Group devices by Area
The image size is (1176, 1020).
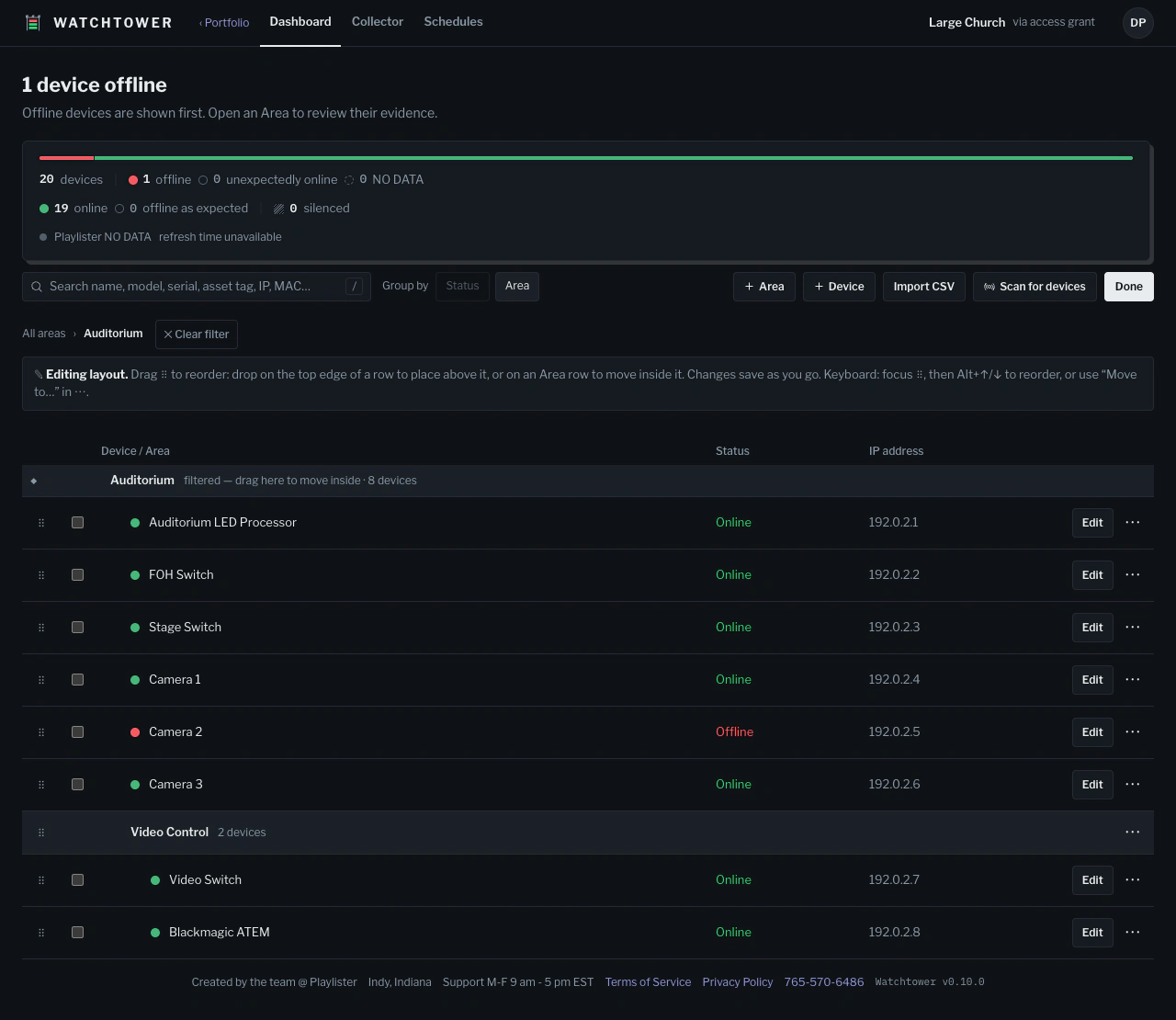517,286
